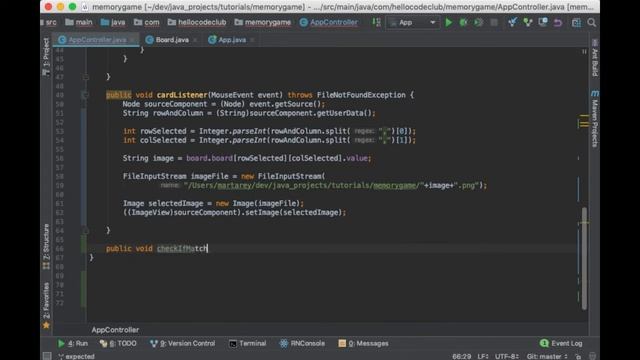Open Project Structure icon in toolbar
Image resolution: width=640 pixels, height=360 pixels.
pos(576,22)
